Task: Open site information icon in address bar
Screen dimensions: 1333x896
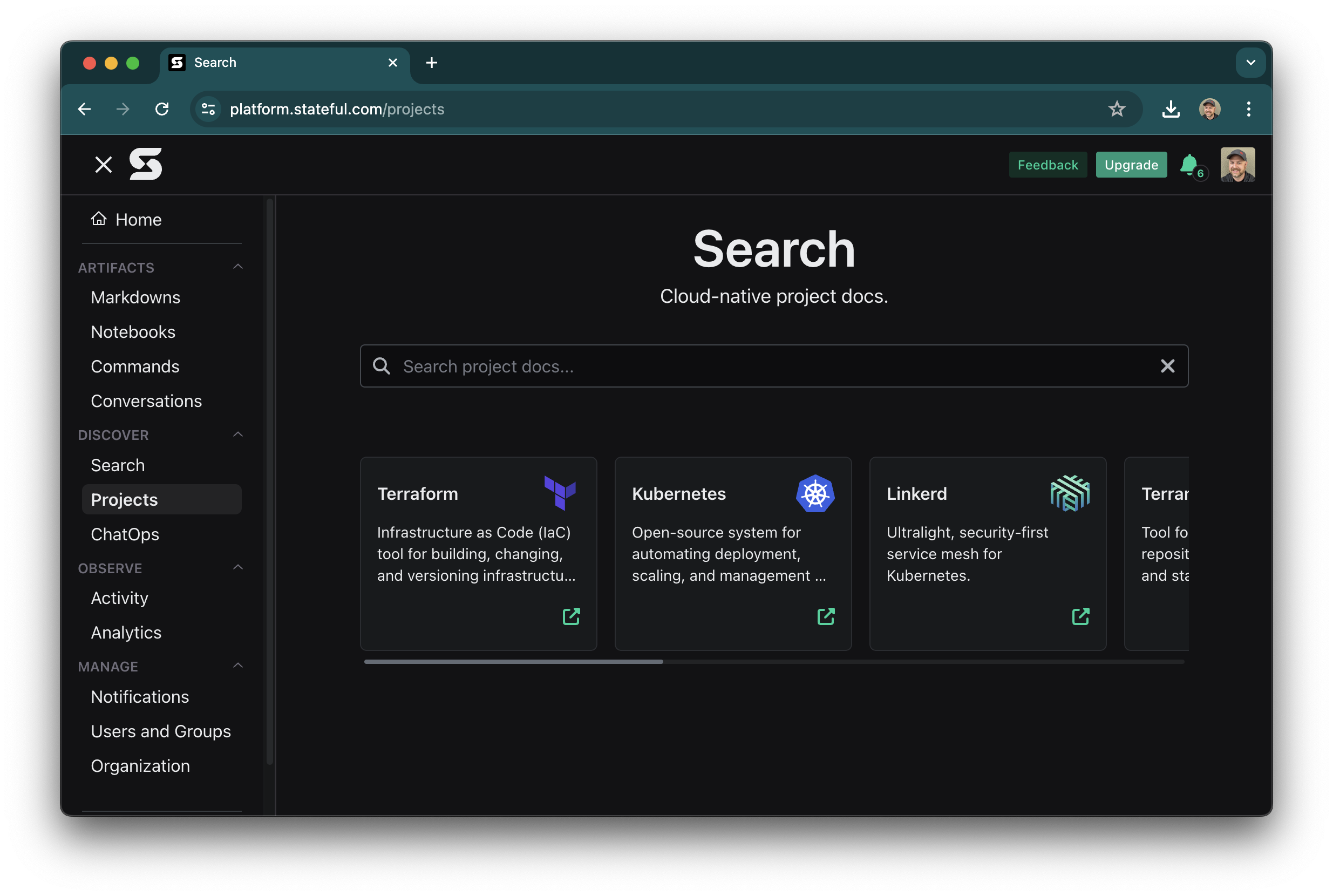Action: (208, 108)
